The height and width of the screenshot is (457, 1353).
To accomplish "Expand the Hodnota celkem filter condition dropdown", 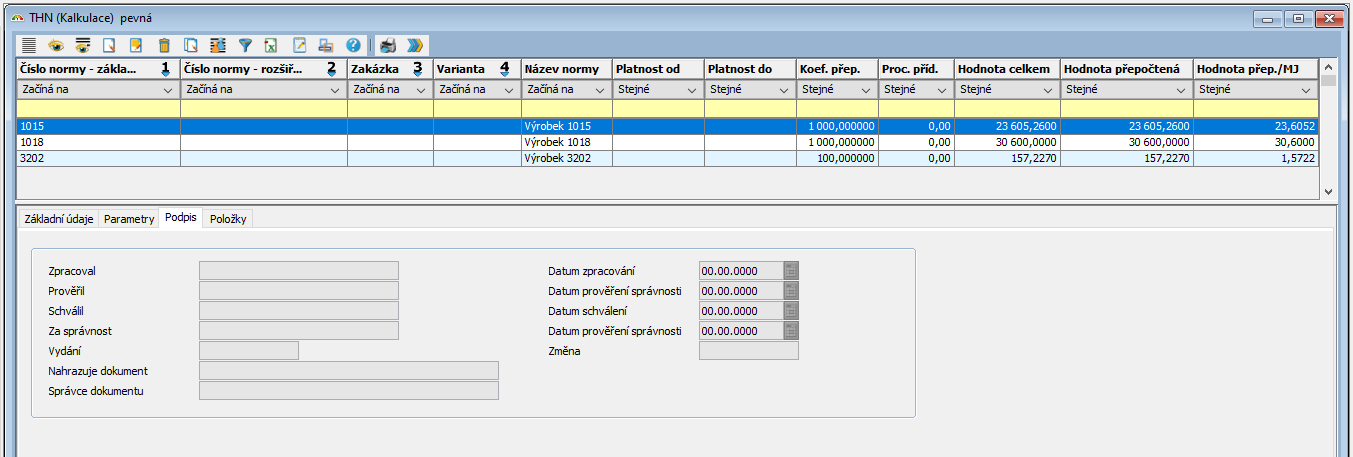I will pos(1049,90).
